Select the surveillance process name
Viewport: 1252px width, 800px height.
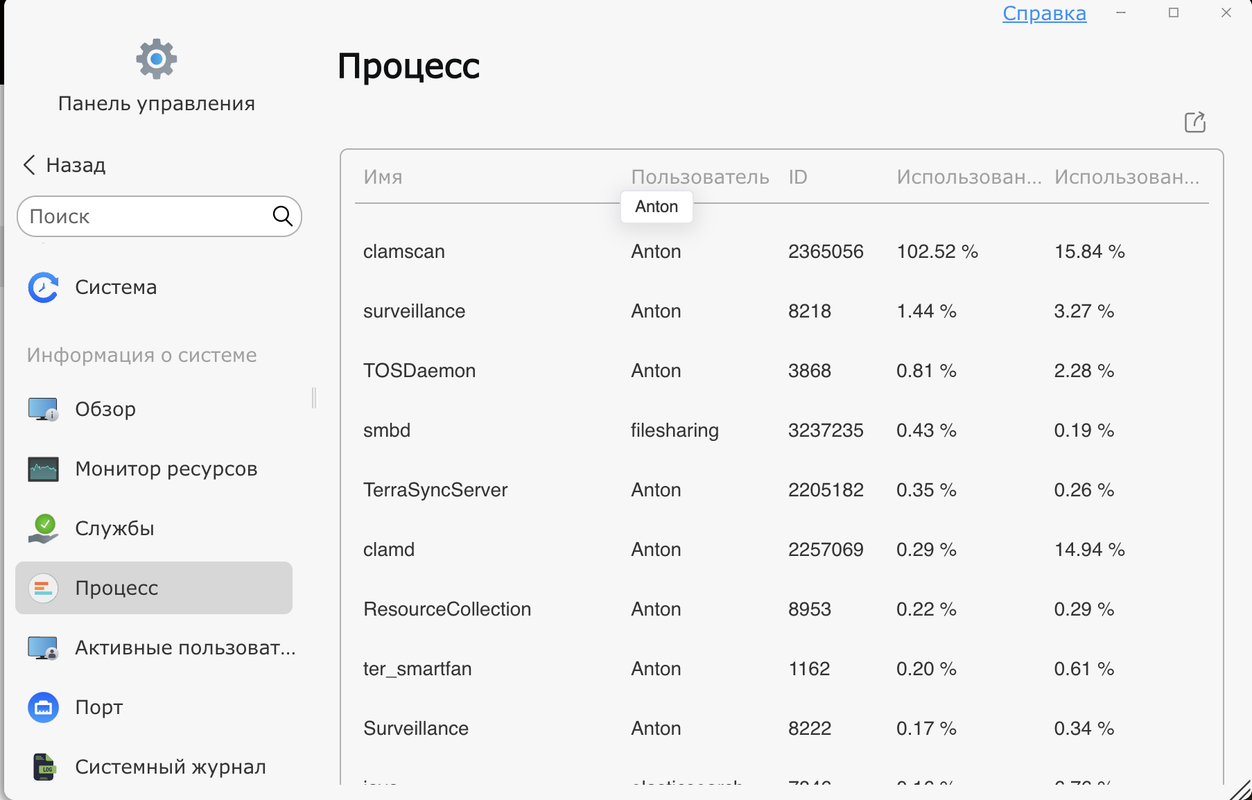coord(414,311)
